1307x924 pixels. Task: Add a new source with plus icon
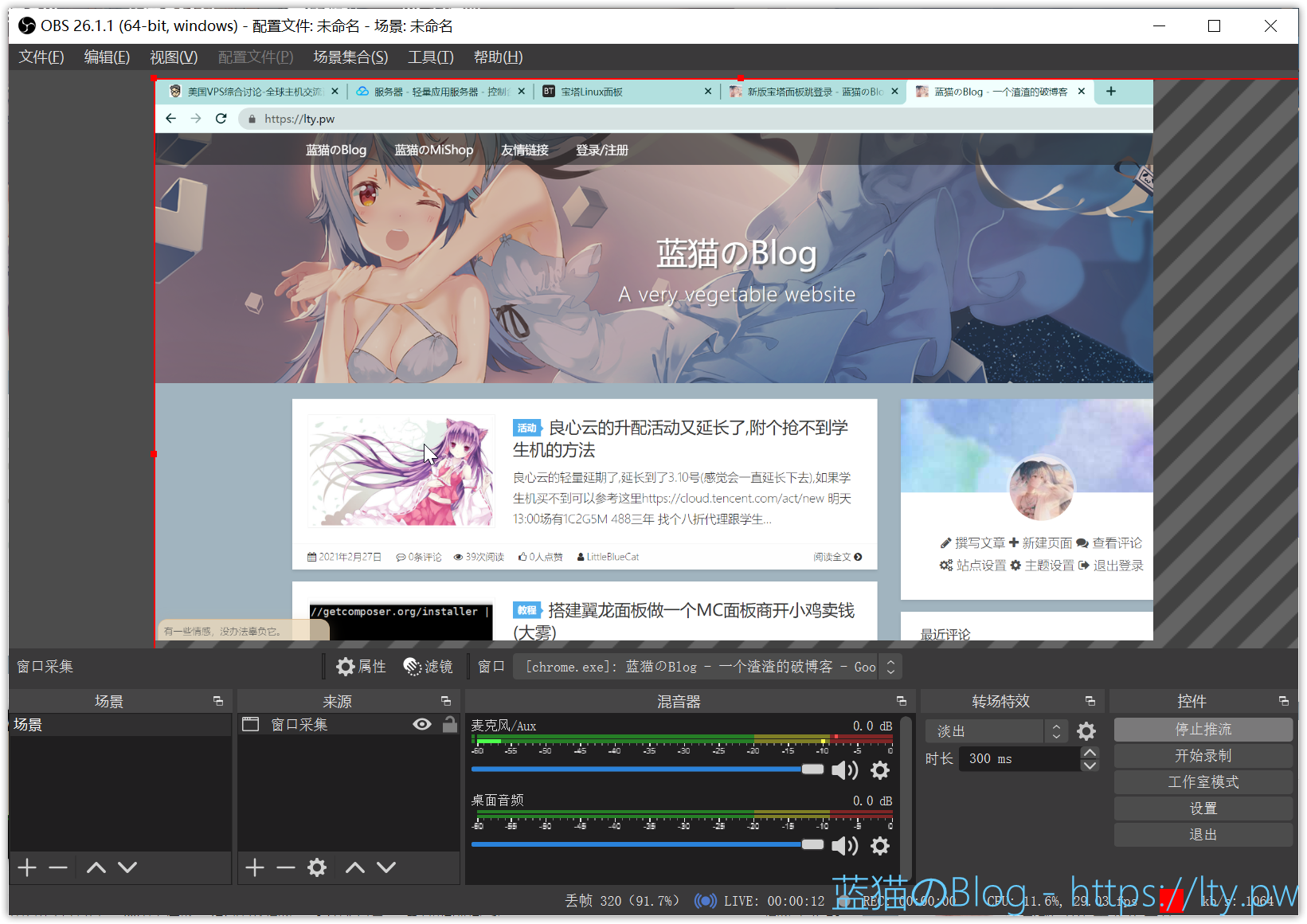255,867
